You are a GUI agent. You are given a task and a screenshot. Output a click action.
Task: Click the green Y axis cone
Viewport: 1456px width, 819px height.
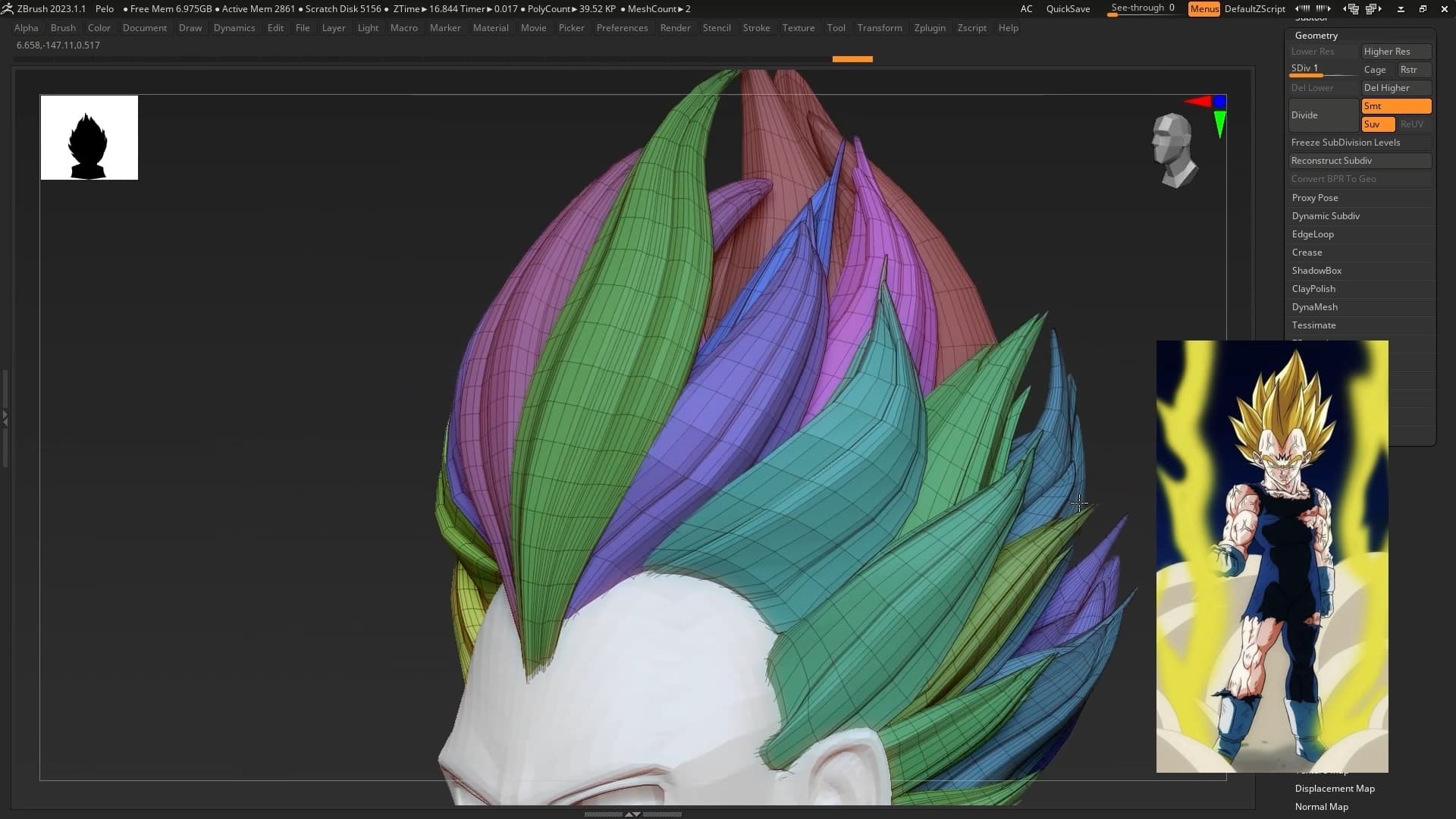(1219, 124)
